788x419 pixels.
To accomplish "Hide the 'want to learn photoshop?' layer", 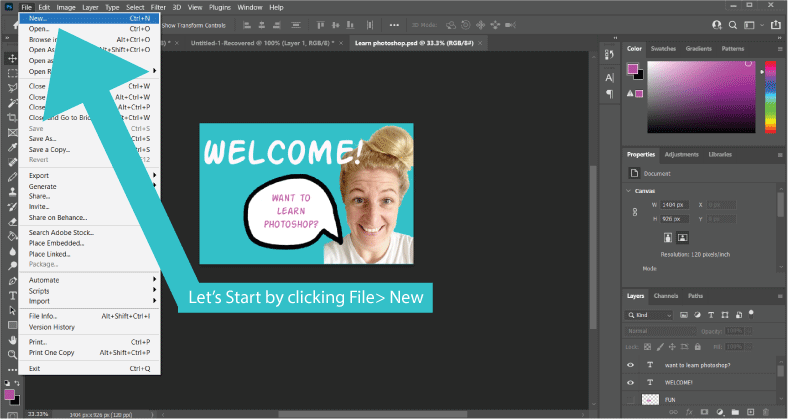I will 631,364.
